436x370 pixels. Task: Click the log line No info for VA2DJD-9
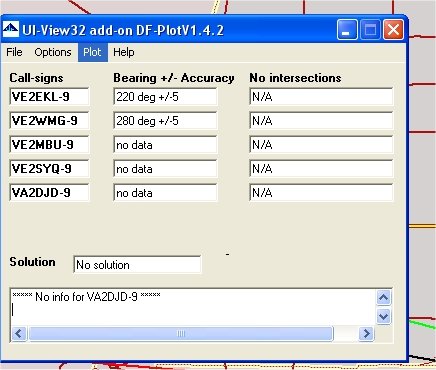click(x=86, y=296)
